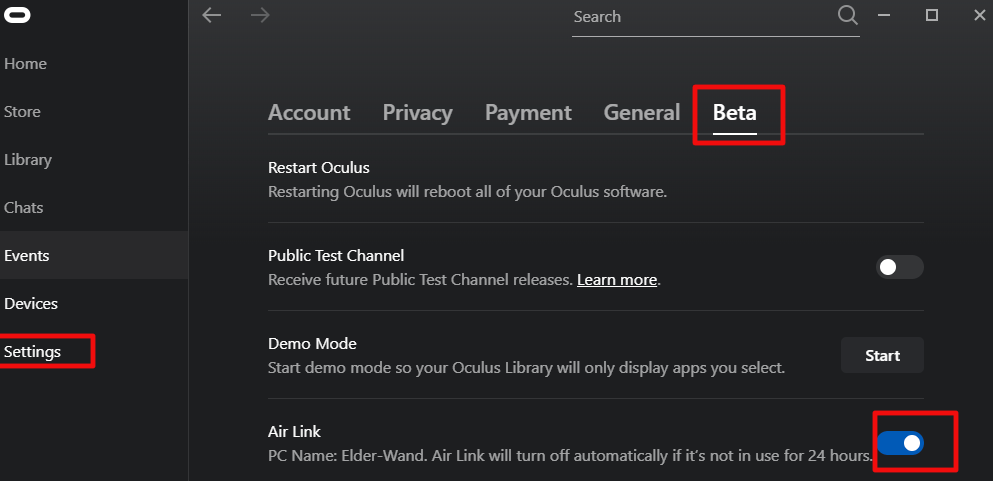993x481 pixels.
Task: Select the Payment tab
Action: click(528, 113)
